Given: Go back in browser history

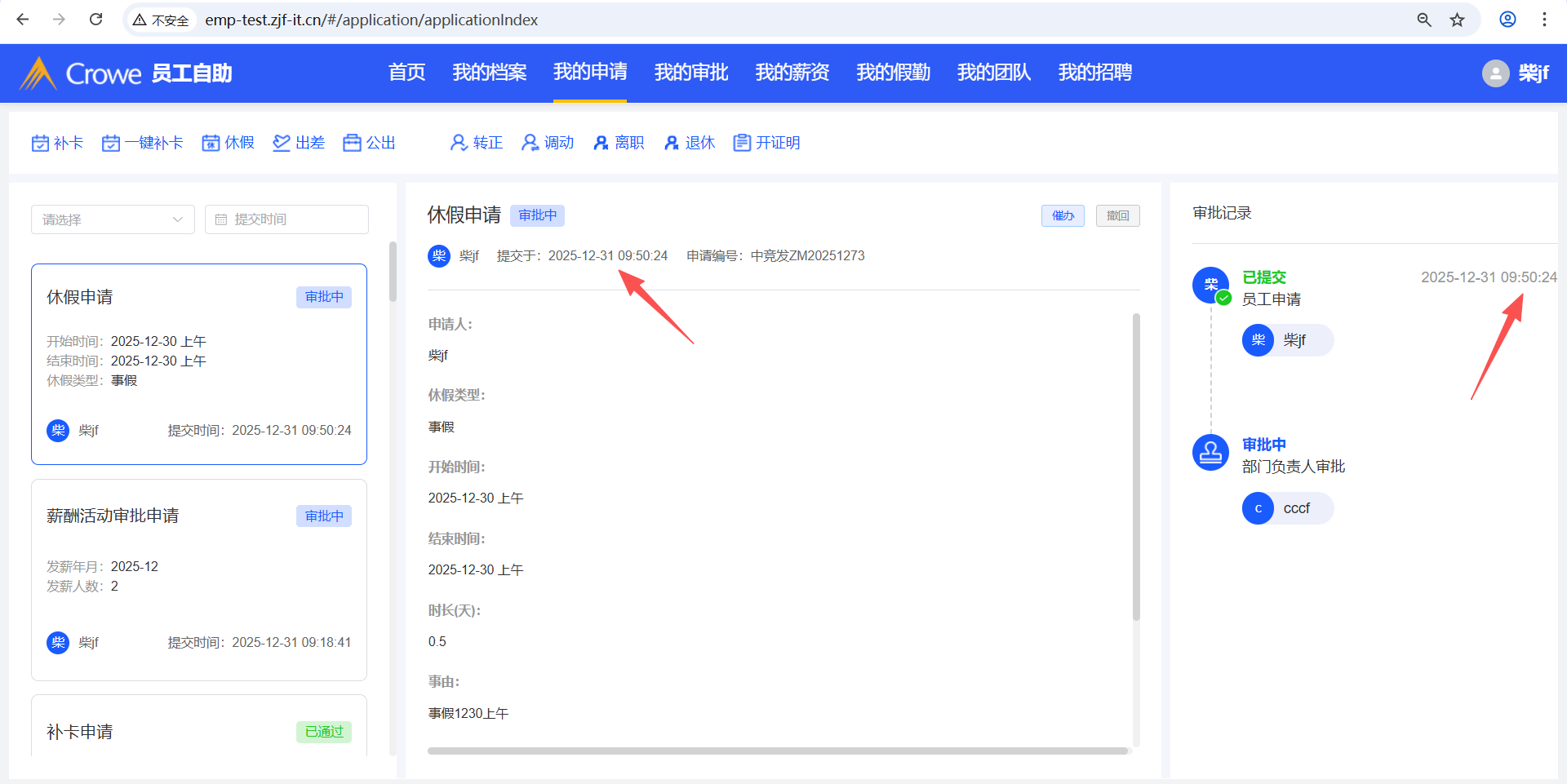Looking at the screenshot, I should click(x=23, y=20).
